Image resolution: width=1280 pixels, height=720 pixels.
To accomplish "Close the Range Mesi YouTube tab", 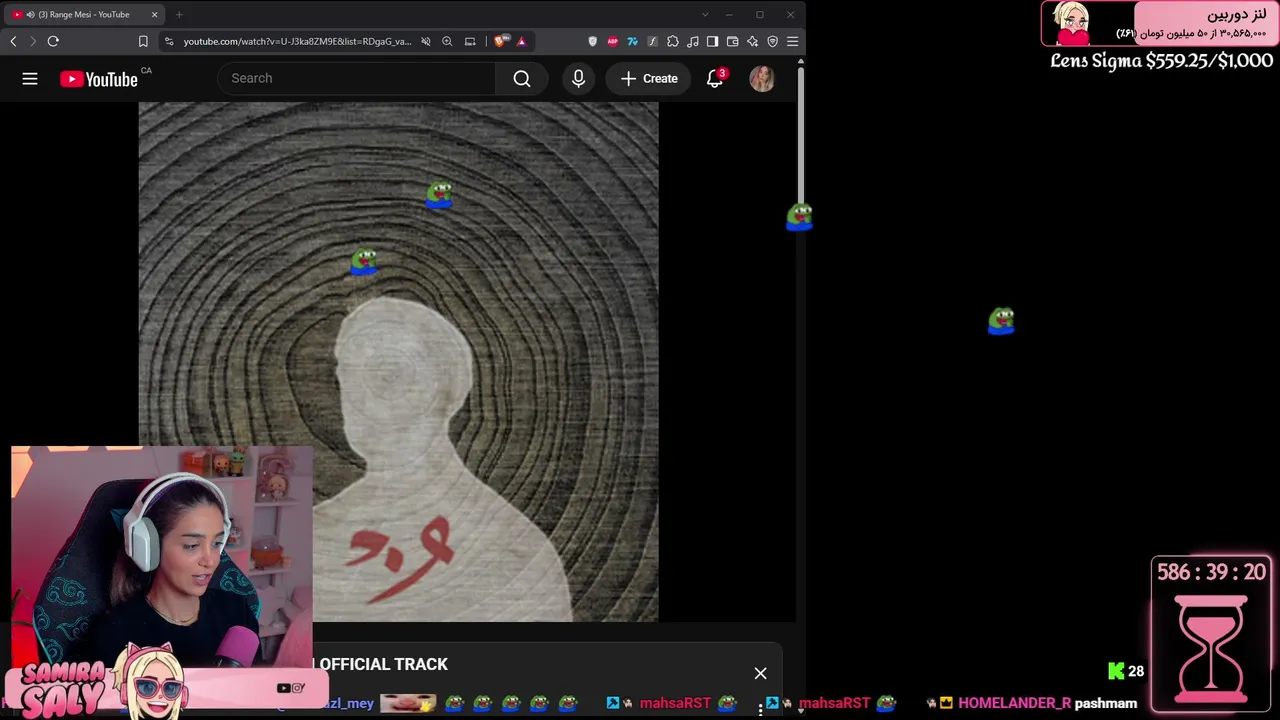I will pos(155,14).
